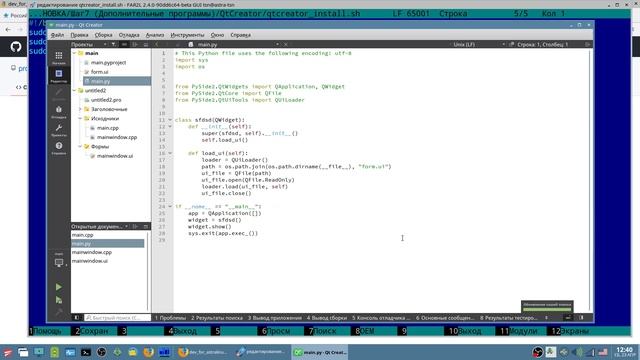Select main.pyproject in project tree
The height and width of the screenshot is (360, 640).
[109, 62]
